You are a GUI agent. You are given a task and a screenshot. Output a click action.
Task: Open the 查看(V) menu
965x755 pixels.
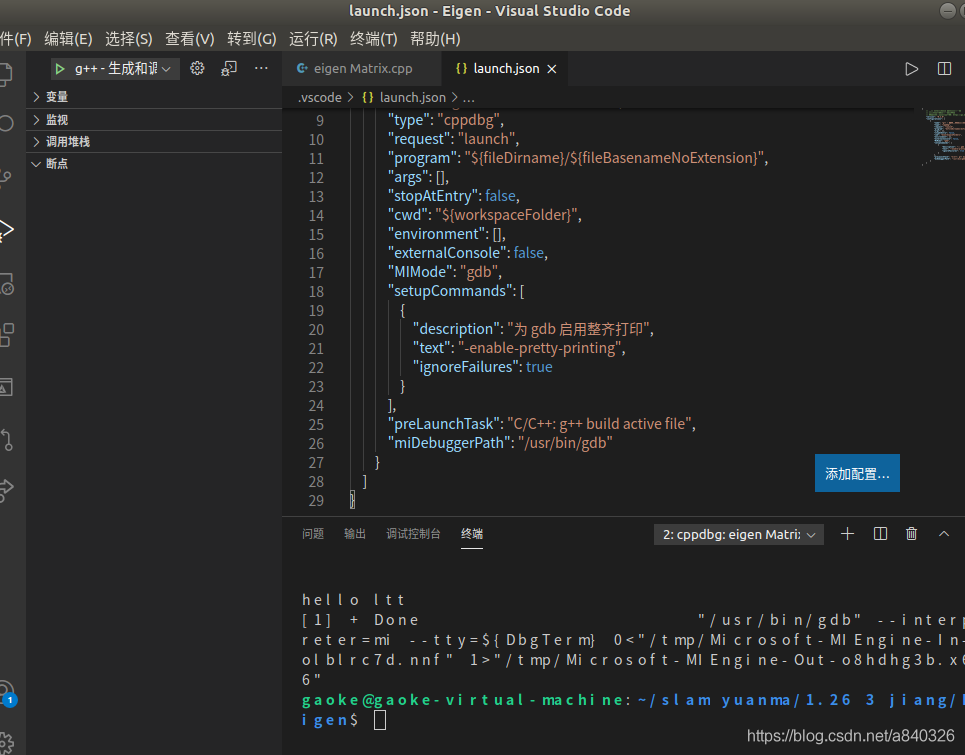(x=190, y=39)
